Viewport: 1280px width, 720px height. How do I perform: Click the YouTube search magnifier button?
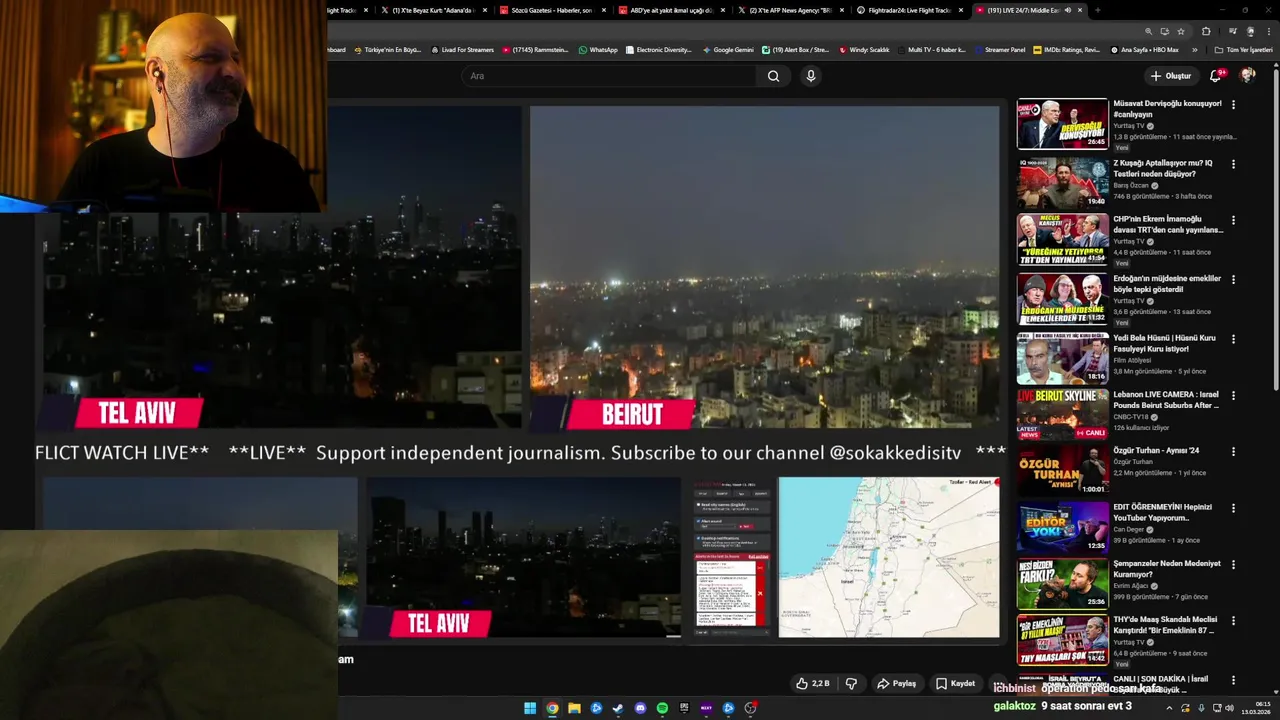tap(773, 76)
